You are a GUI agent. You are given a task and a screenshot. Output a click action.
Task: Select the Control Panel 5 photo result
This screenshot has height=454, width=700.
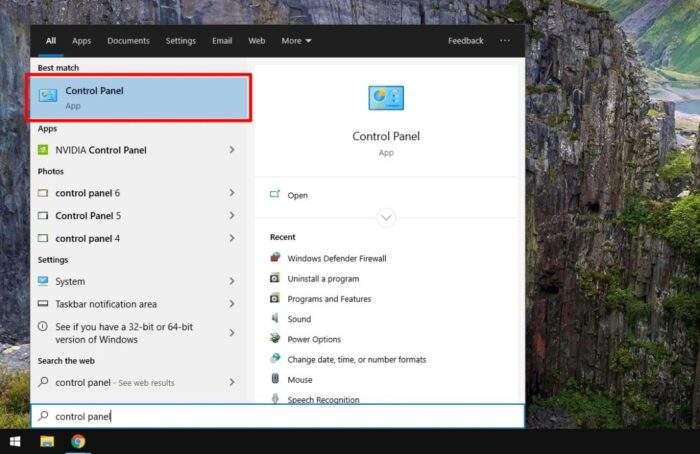(138, 216)
